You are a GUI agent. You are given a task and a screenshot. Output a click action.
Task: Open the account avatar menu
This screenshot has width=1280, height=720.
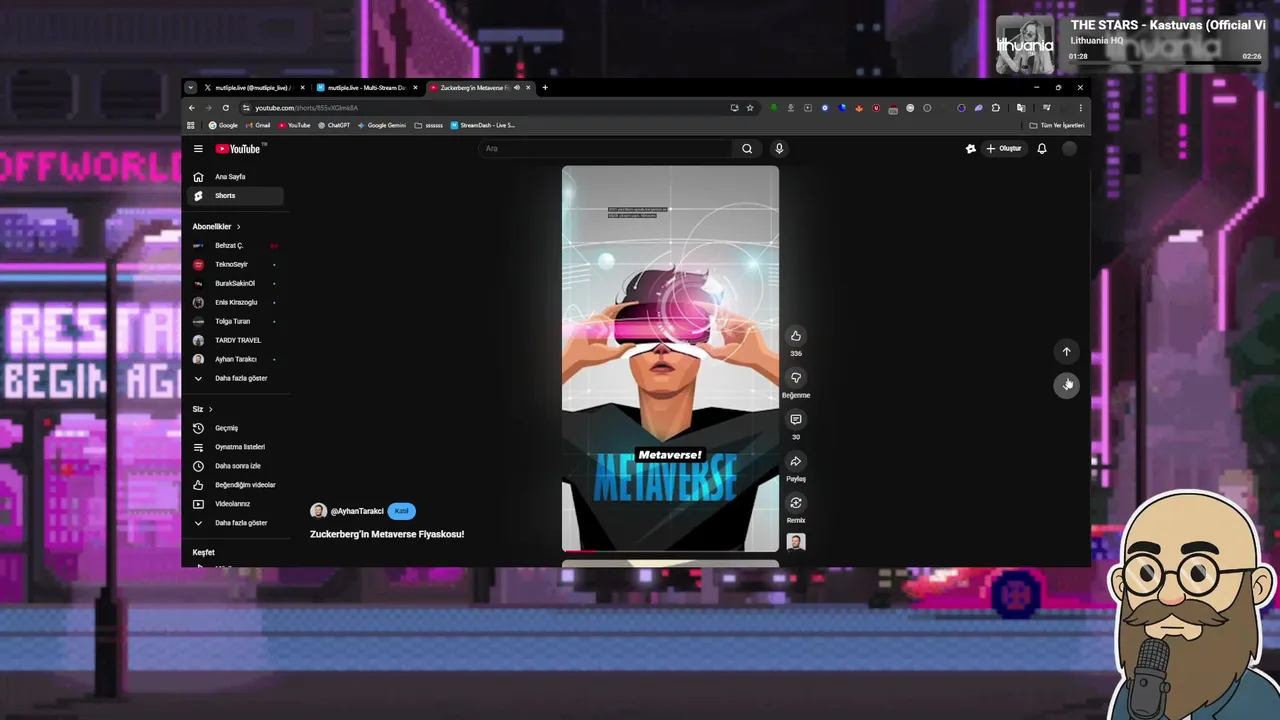[1069, 149]
